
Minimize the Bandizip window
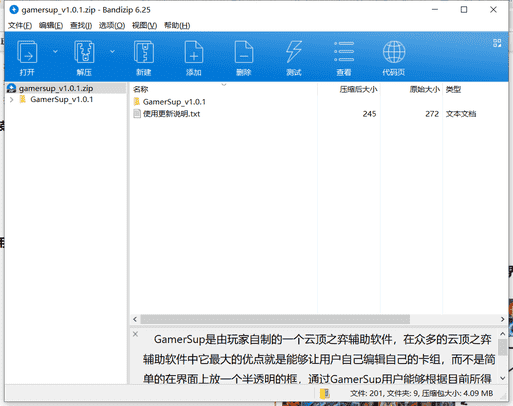pyautogui.click(x=435, y=10)
